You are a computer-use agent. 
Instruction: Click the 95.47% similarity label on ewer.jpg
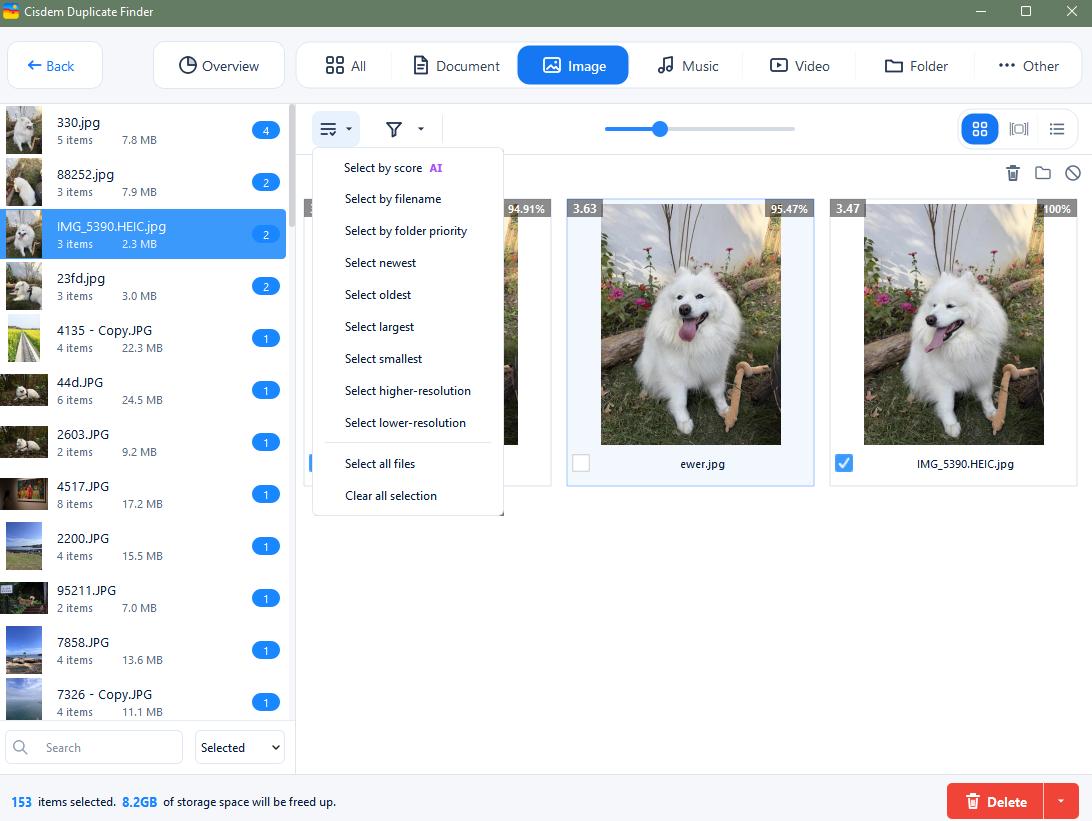click(789, 208)
